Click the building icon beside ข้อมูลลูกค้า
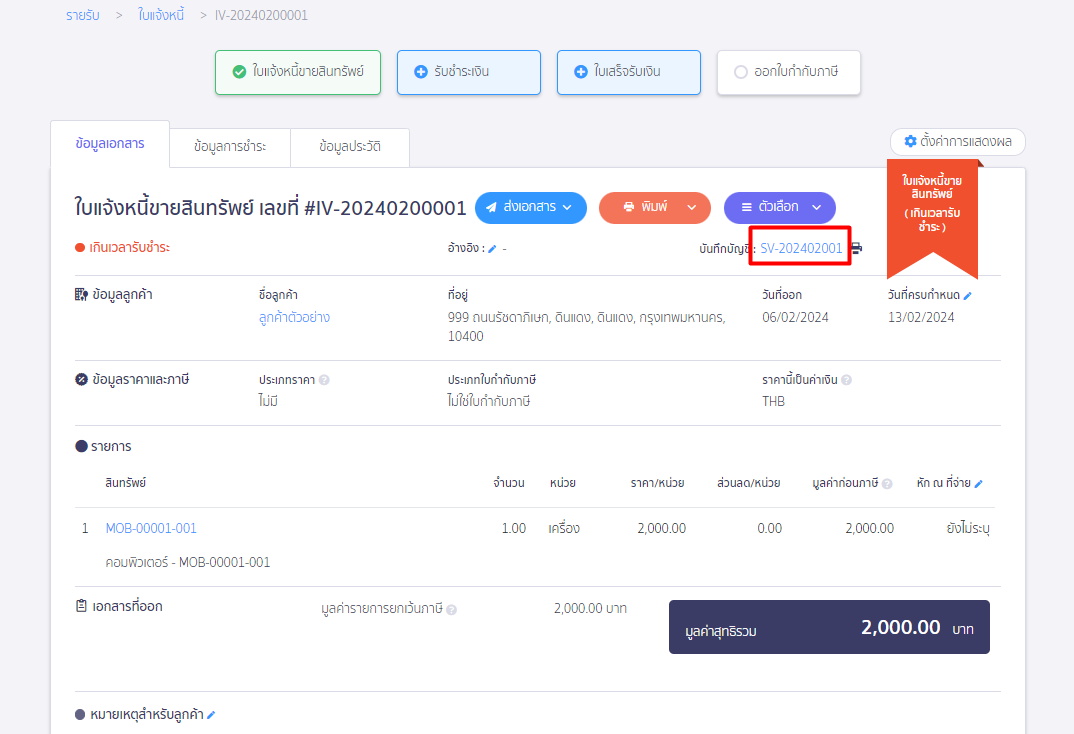Viewport: 1074px width, 734px height. (81, 295)
